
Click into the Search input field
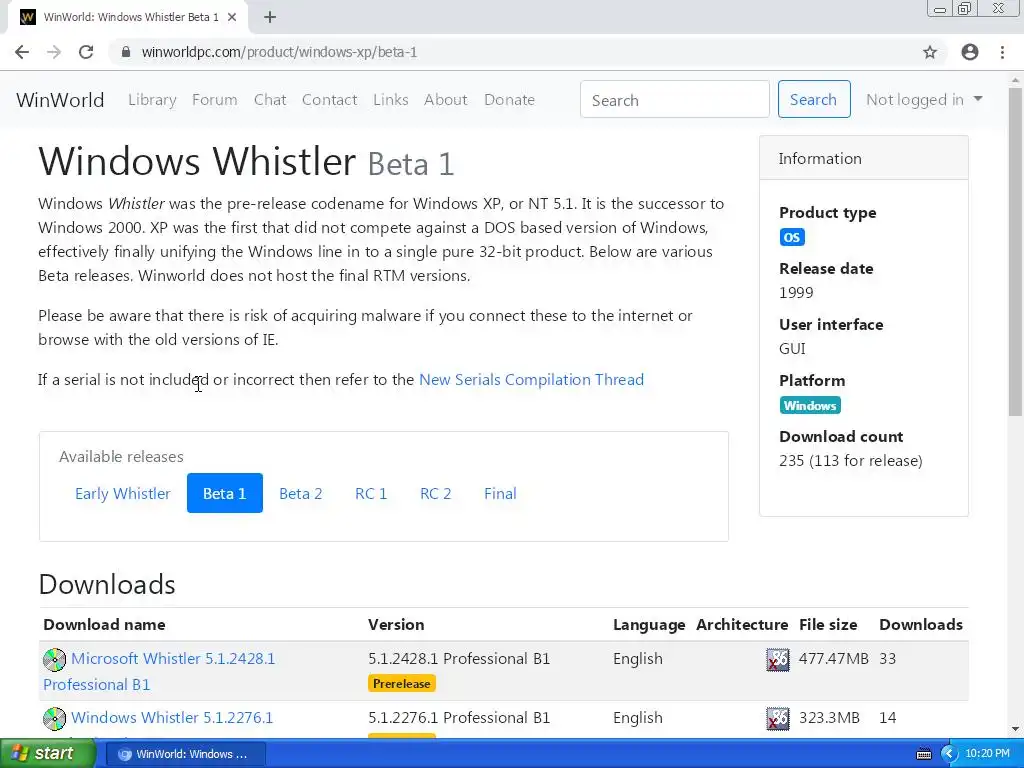(675, 100)
